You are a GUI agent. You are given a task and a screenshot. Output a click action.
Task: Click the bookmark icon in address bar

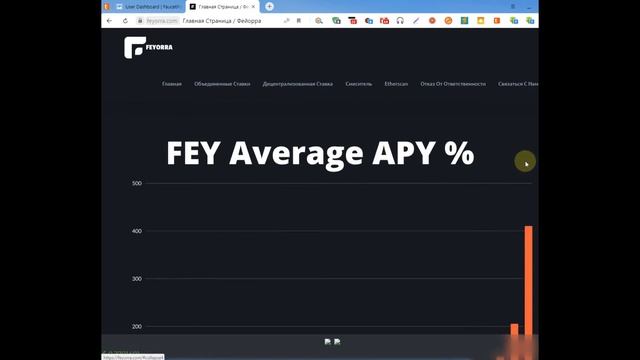299,21
